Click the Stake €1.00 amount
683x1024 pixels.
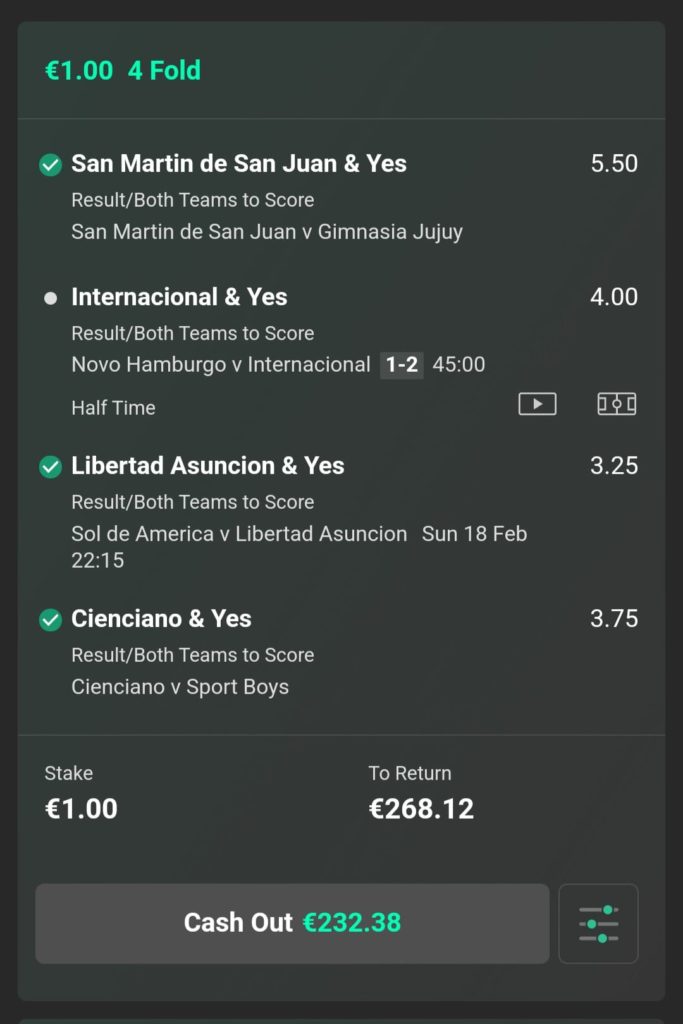tap(81, 808)
